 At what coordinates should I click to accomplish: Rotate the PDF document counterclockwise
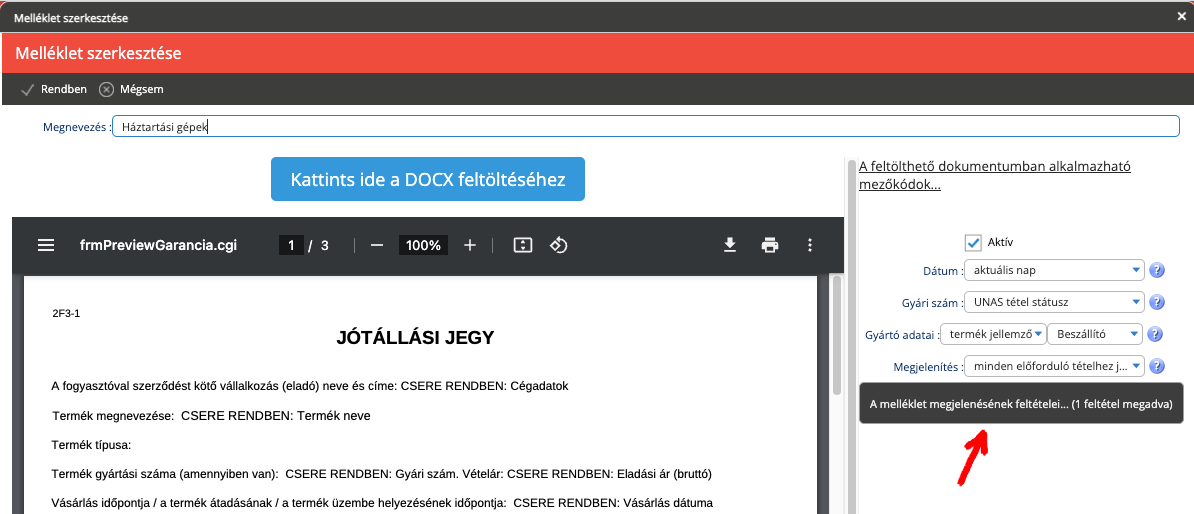tap(559, 245)
